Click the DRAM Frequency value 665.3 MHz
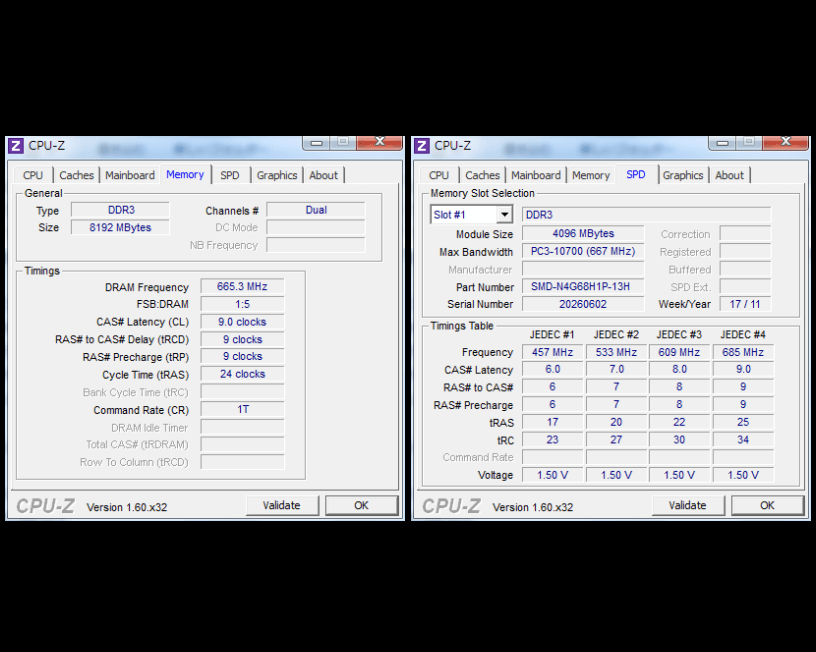This screenshot has height=652, width=816. (243, 287)
